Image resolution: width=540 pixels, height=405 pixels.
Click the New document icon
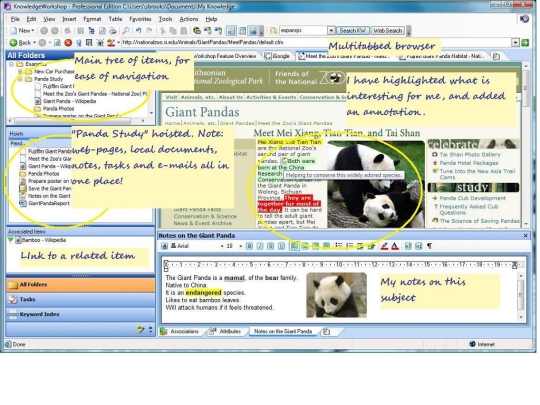tap(13, 31)
